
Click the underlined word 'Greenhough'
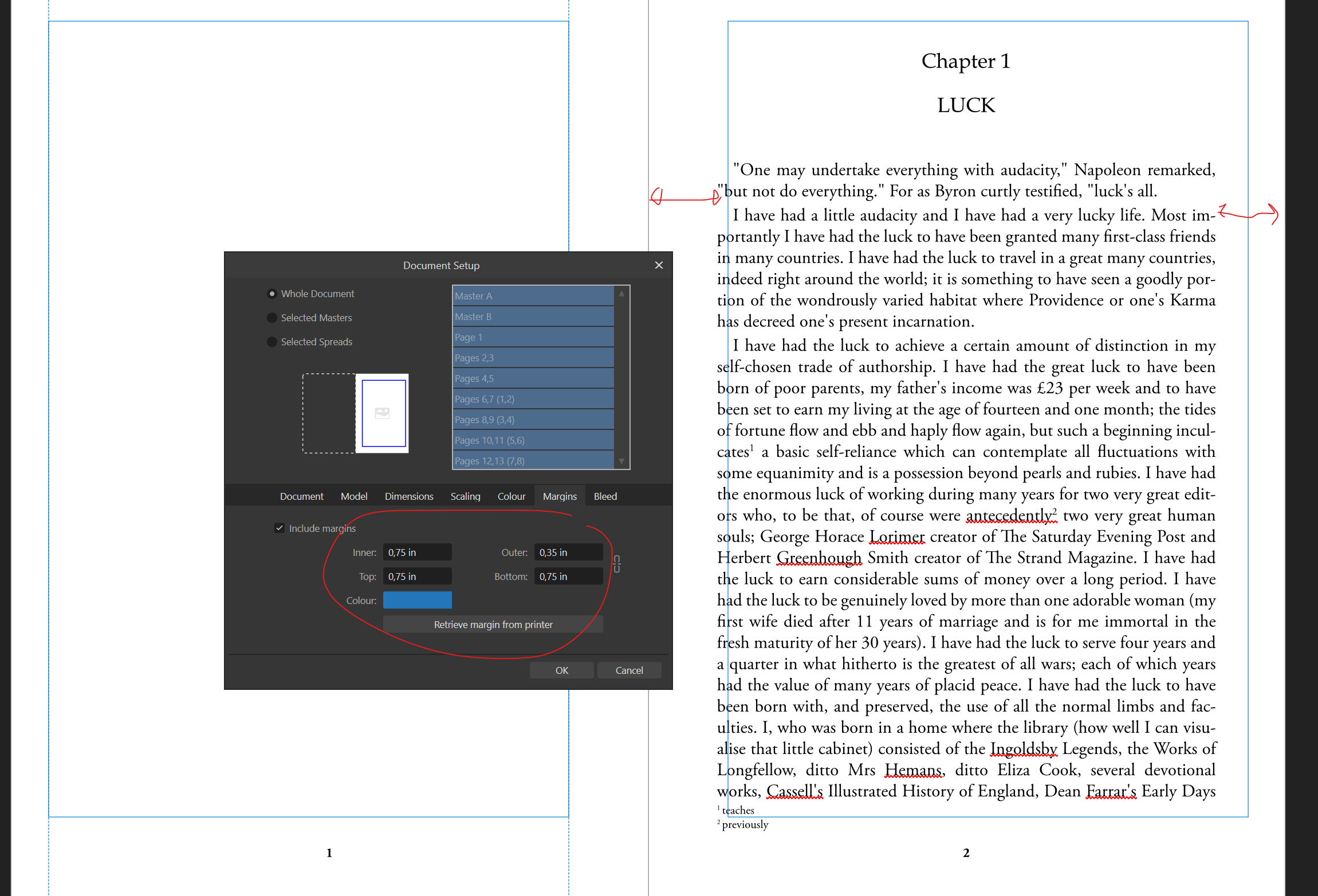tap(819, 558)
